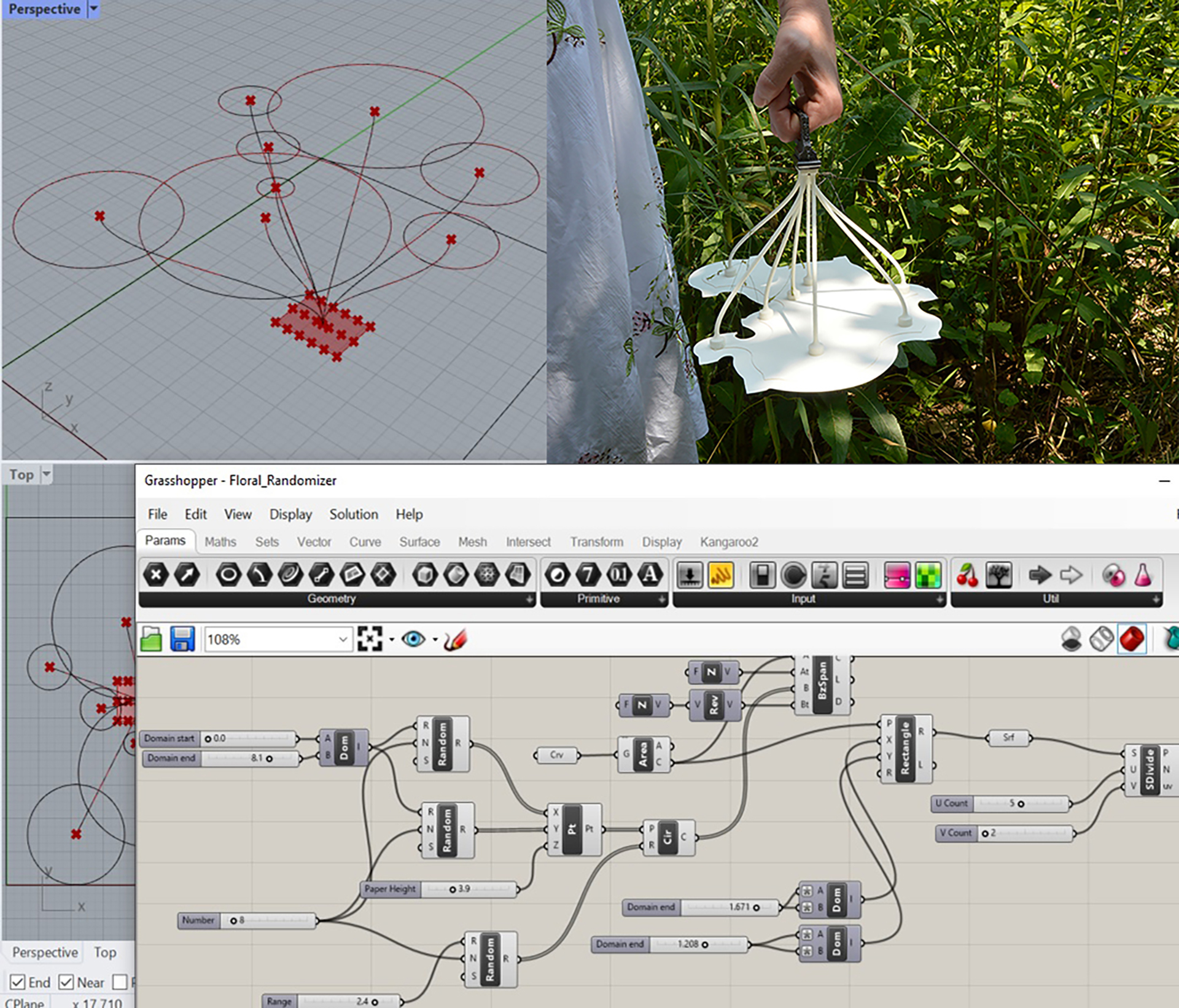Choose the Text primitive 'A' icon
Image resolution: width=1179 pixels, height=1008 pixels.
point(650,575)
